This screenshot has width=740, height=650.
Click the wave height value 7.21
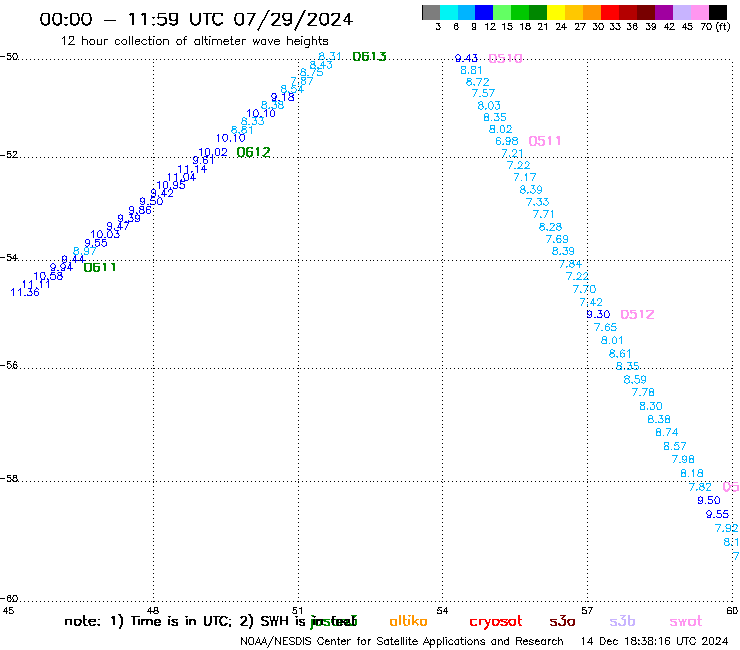512,153
